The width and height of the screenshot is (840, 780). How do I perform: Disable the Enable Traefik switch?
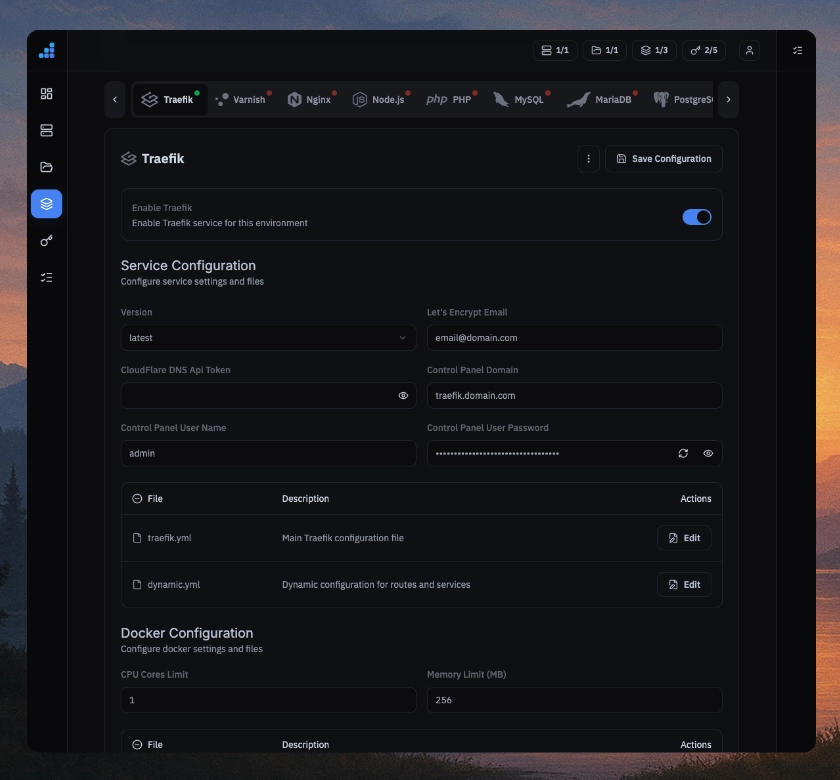pos(696,217)
